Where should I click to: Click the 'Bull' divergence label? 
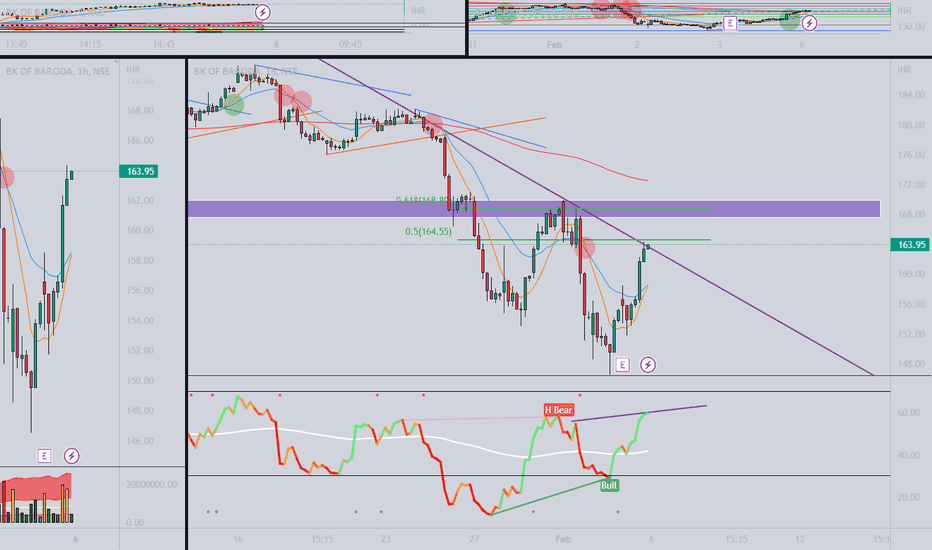point(609,485)
